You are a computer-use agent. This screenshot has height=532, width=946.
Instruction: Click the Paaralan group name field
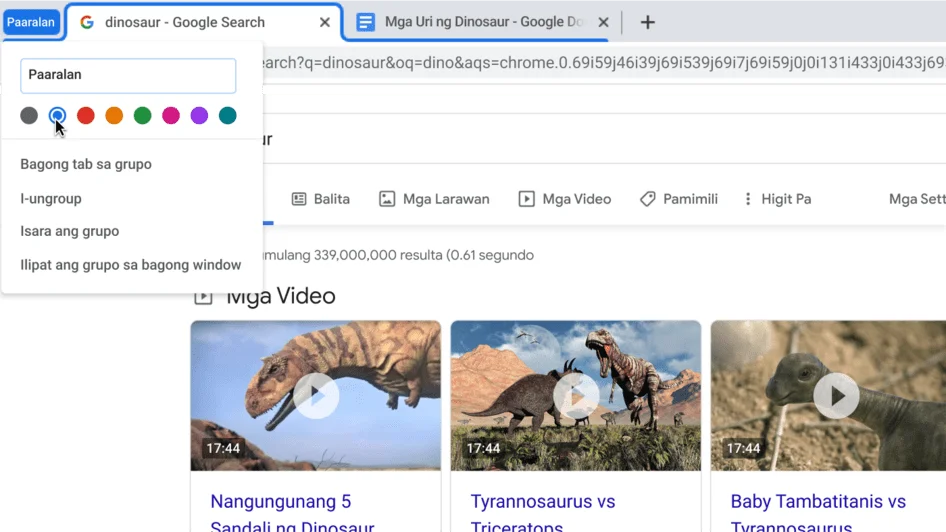[128, 75]
